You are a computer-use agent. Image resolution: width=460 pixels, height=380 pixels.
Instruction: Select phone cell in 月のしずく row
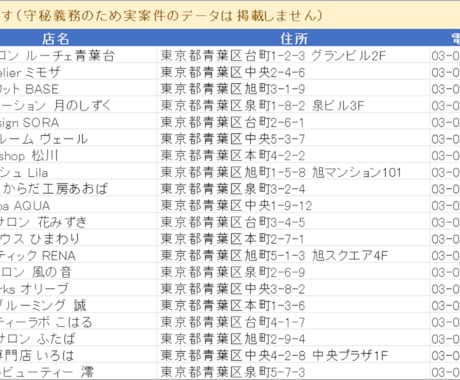point(445,105)
